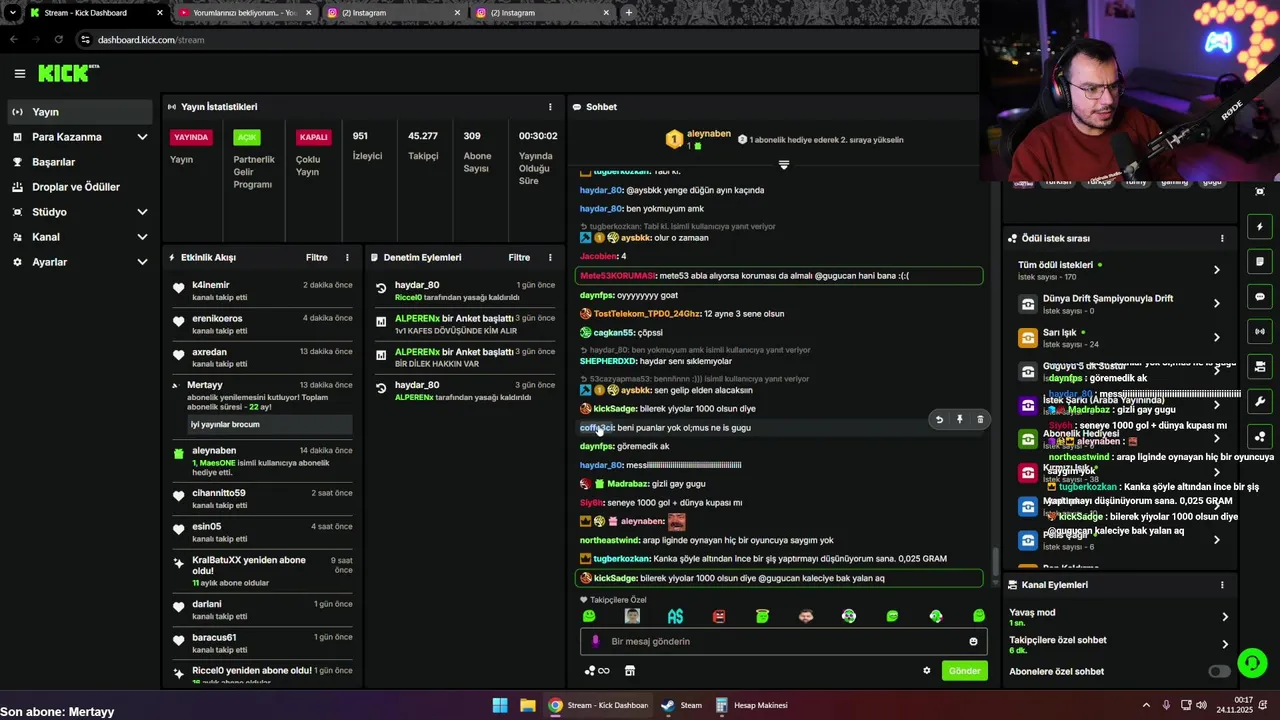Open Yayın İstatistikleri three-dot menu
1280x720 pixels.
549,107
